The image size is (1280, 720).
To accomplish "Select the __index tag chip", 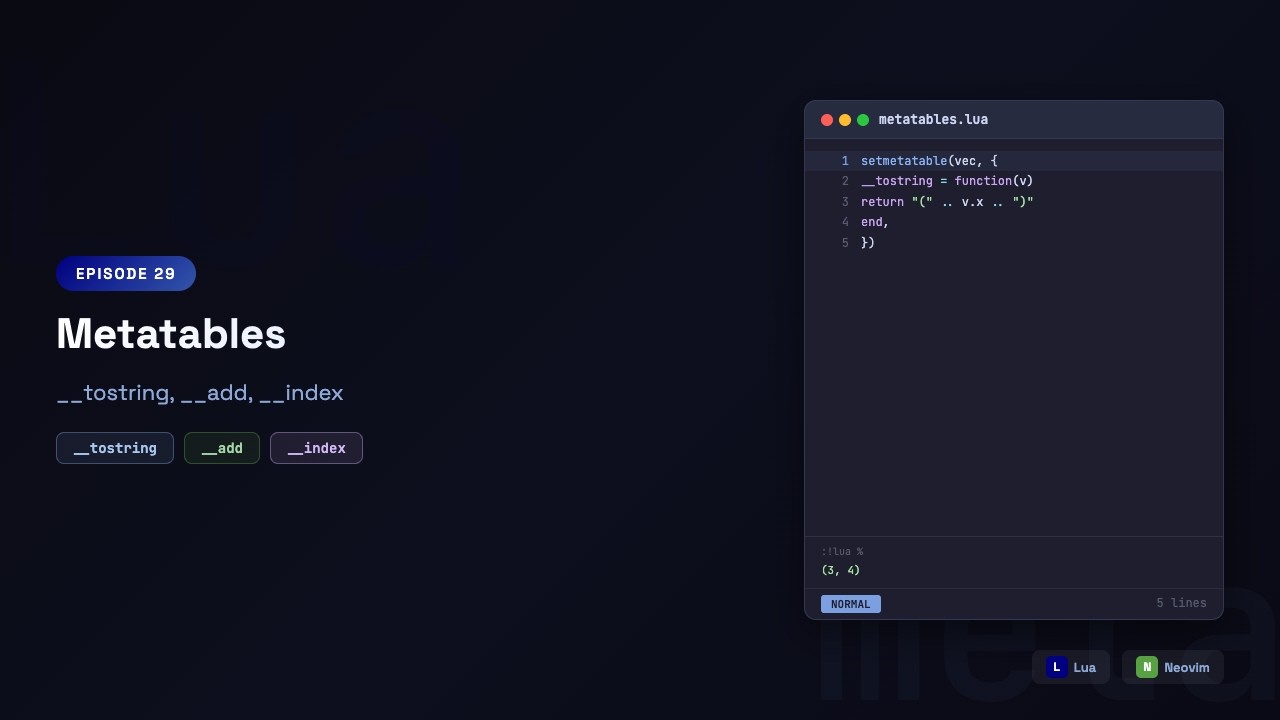I will (316, 448).
